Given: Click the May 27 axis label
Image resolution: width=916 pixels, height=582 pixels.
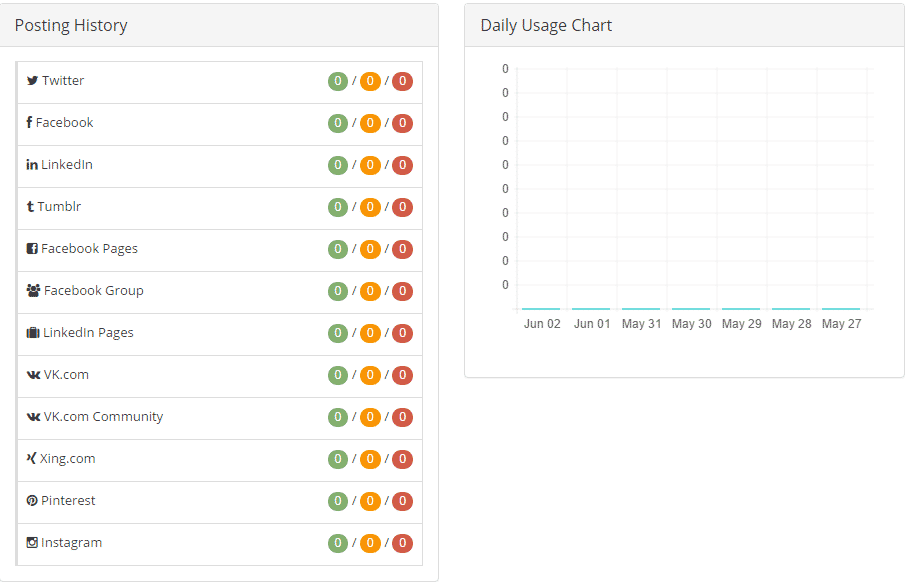Looking at the screenshot, I should (842, 324).
